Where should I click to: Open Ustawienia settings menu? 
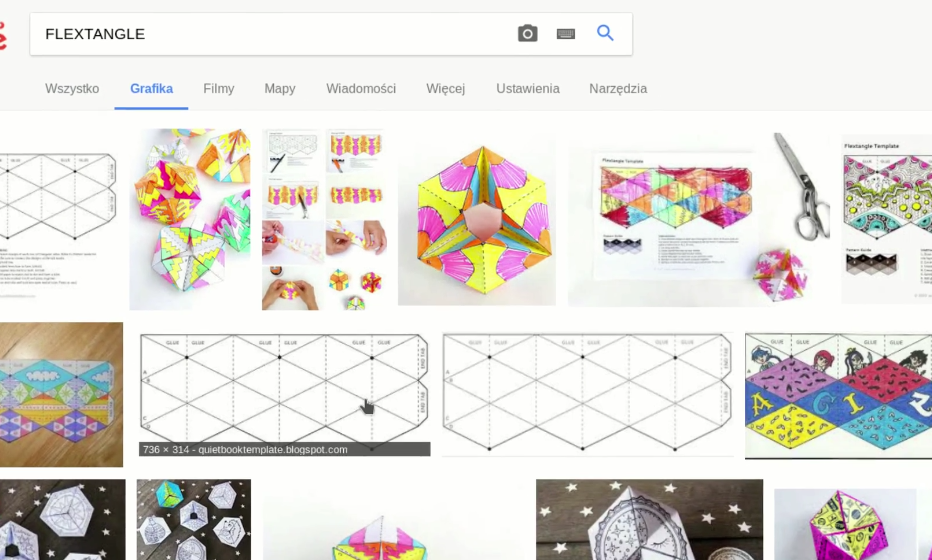point(528,89)
